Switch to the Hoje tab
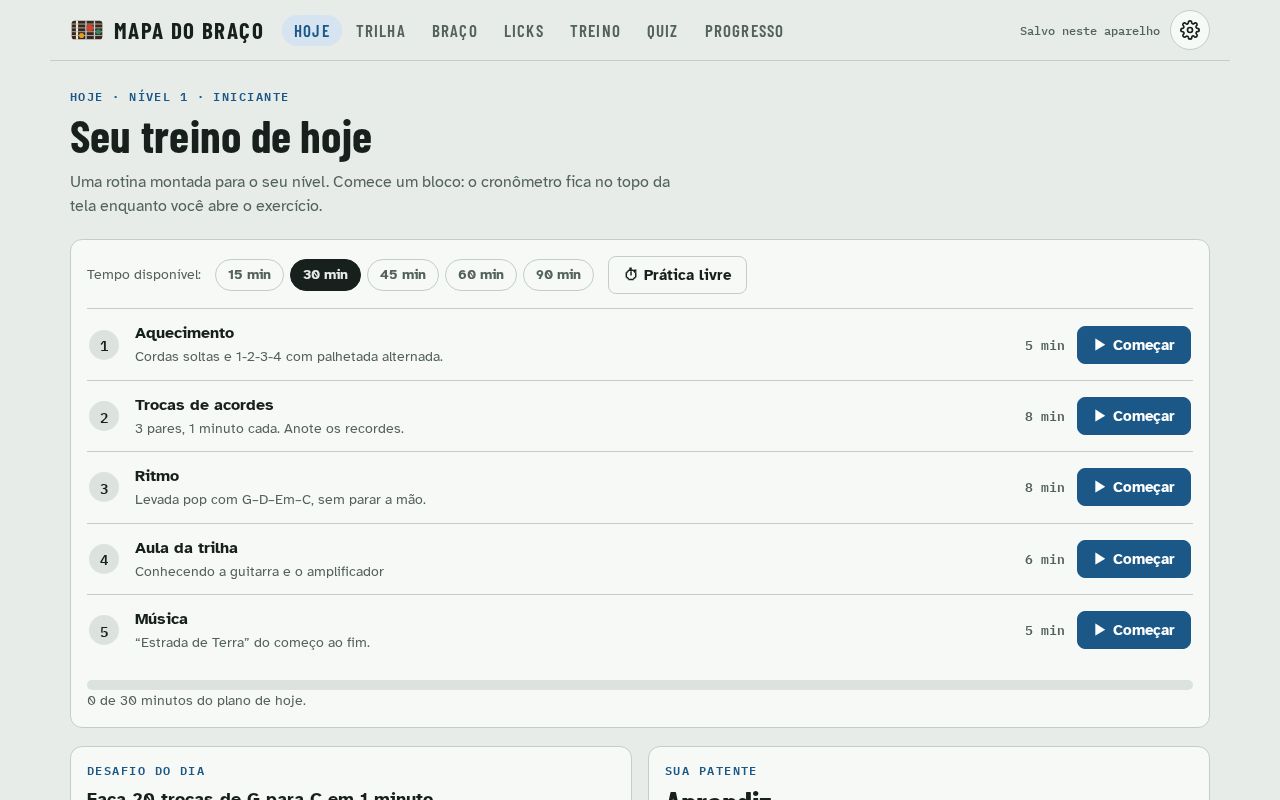Viewport: 1280px width, 800px height. pos(312,31)
